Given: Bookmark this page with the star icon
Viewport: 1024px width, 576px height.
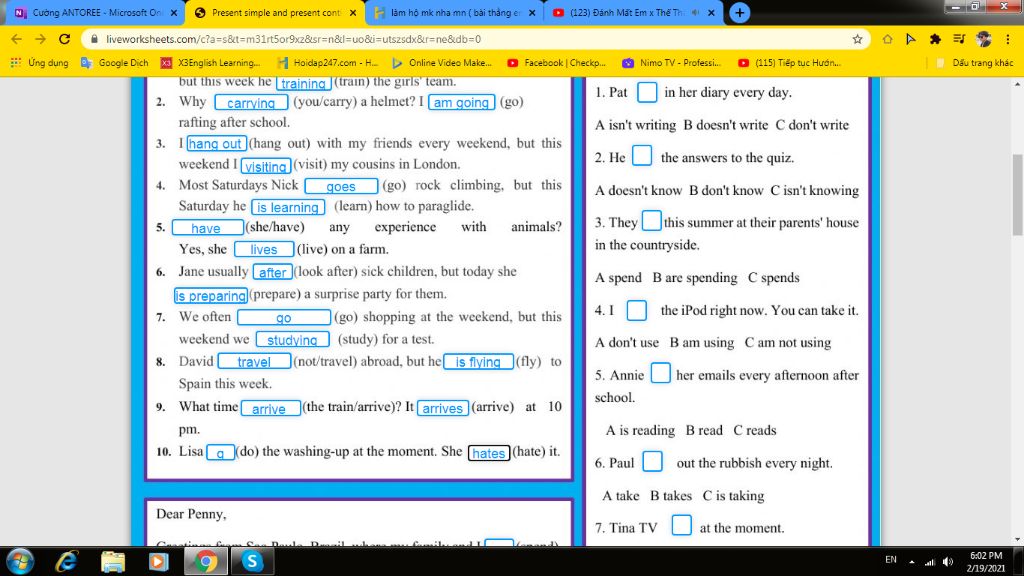Looking at the screenshot, I should click(857, 39).
